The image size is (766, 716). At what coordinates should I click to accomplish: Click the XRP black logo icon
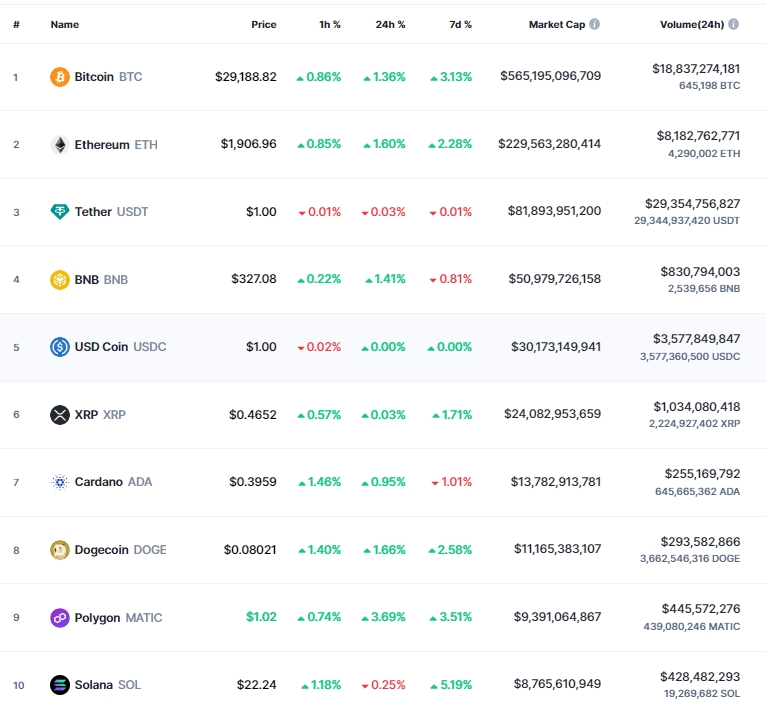pos(60,414)
